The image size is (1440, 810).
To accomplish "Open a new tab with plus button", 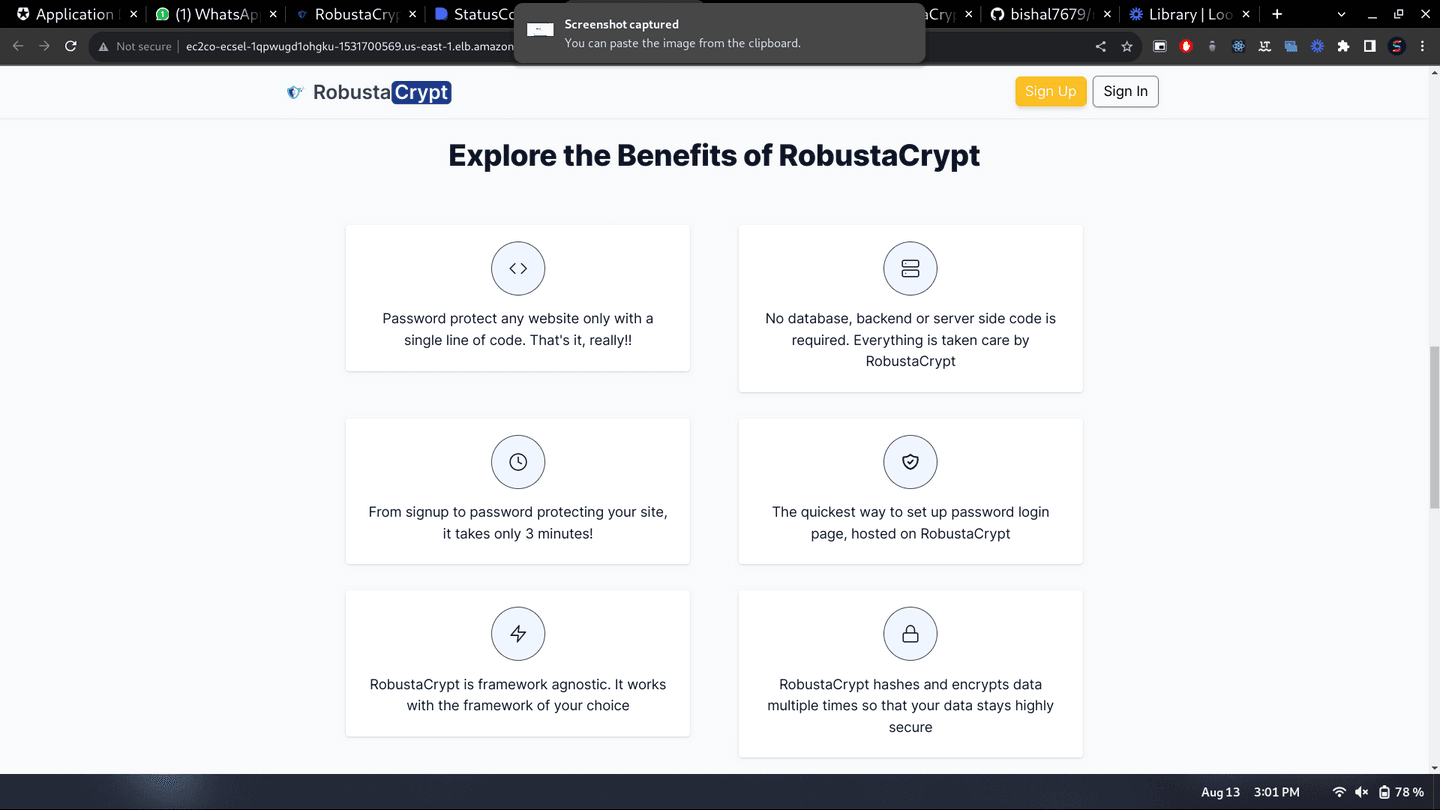I will point(1277,14).
